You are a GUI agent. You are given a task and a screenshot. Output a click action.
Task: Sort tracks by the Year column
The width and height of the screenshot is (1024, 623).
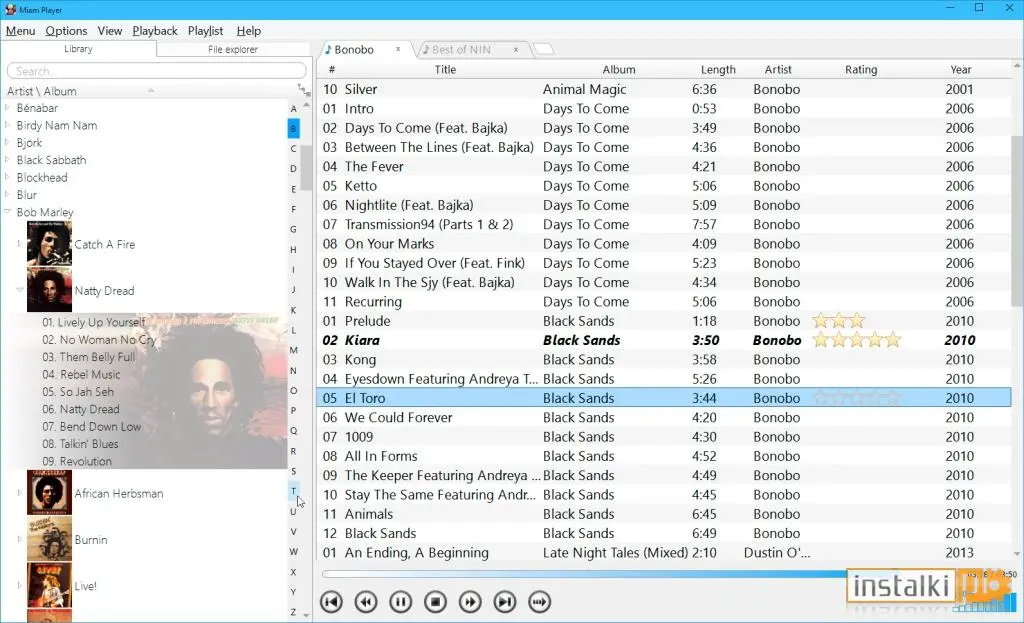pyautogui.click(x=961, y=69)
